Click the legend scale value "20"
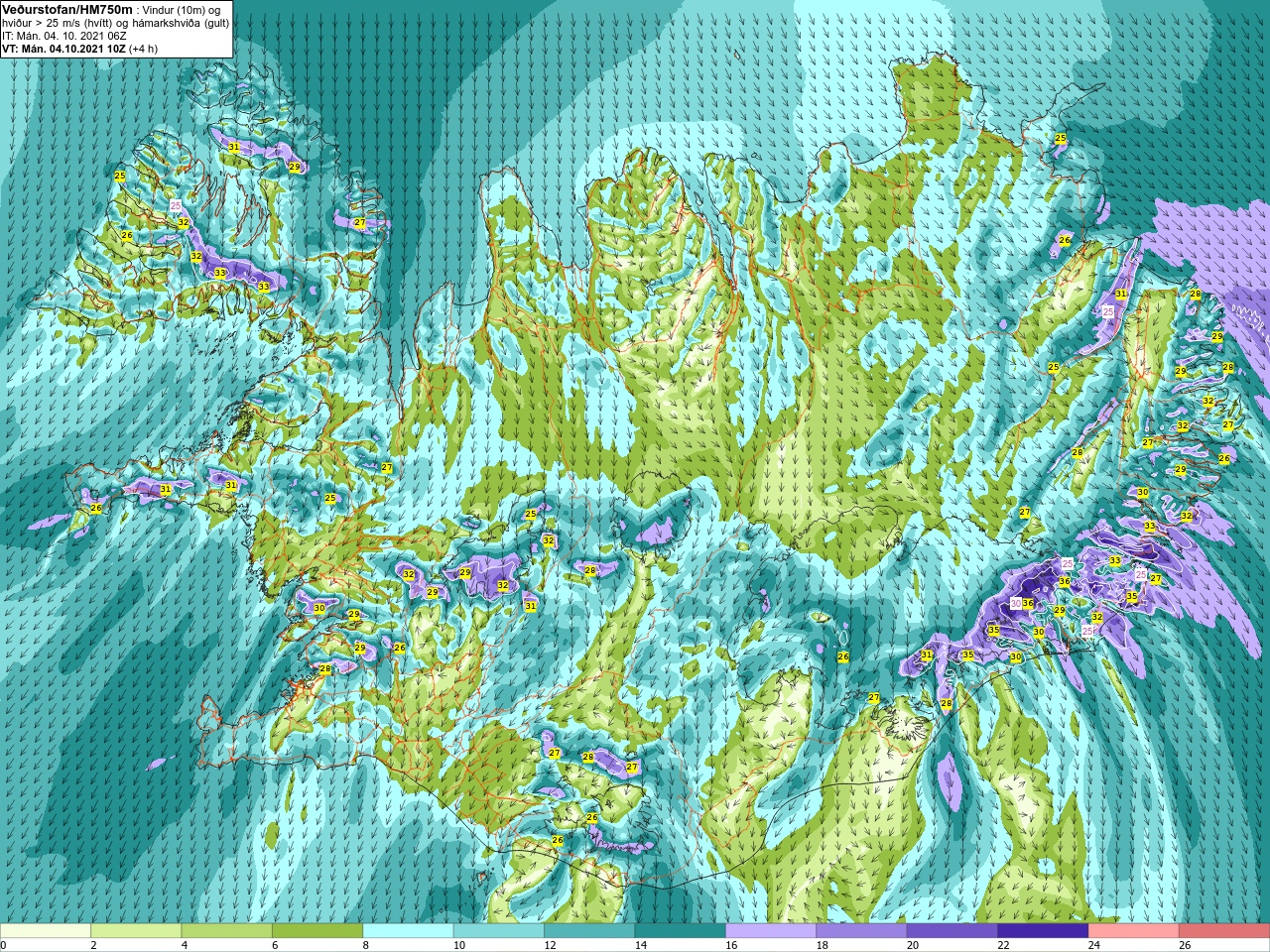Image resolution: width=1270 pixels, height=952 pixels. click(x=913, y=945)
